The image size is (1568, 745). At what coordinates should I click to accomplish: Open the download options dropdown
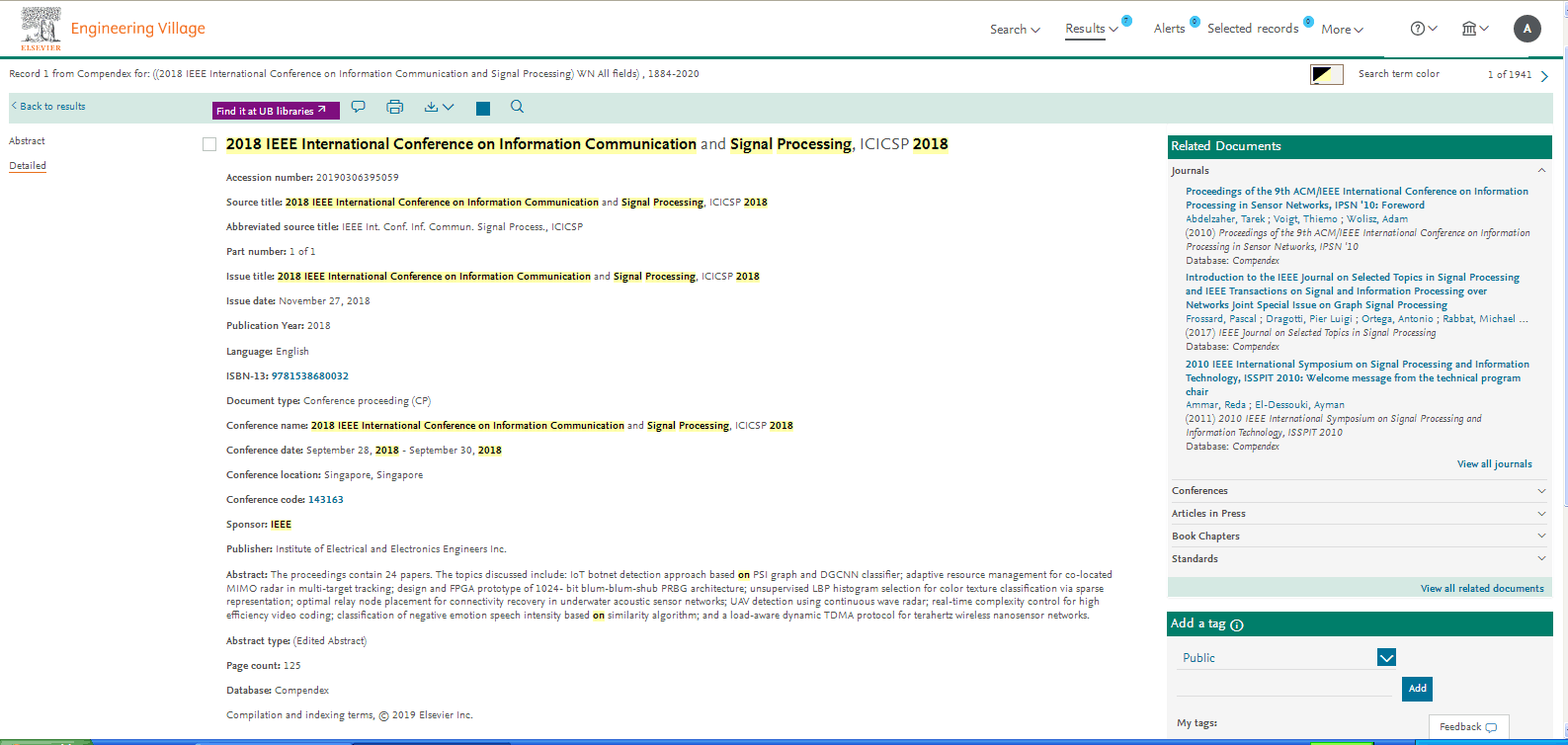click(439, 107)
